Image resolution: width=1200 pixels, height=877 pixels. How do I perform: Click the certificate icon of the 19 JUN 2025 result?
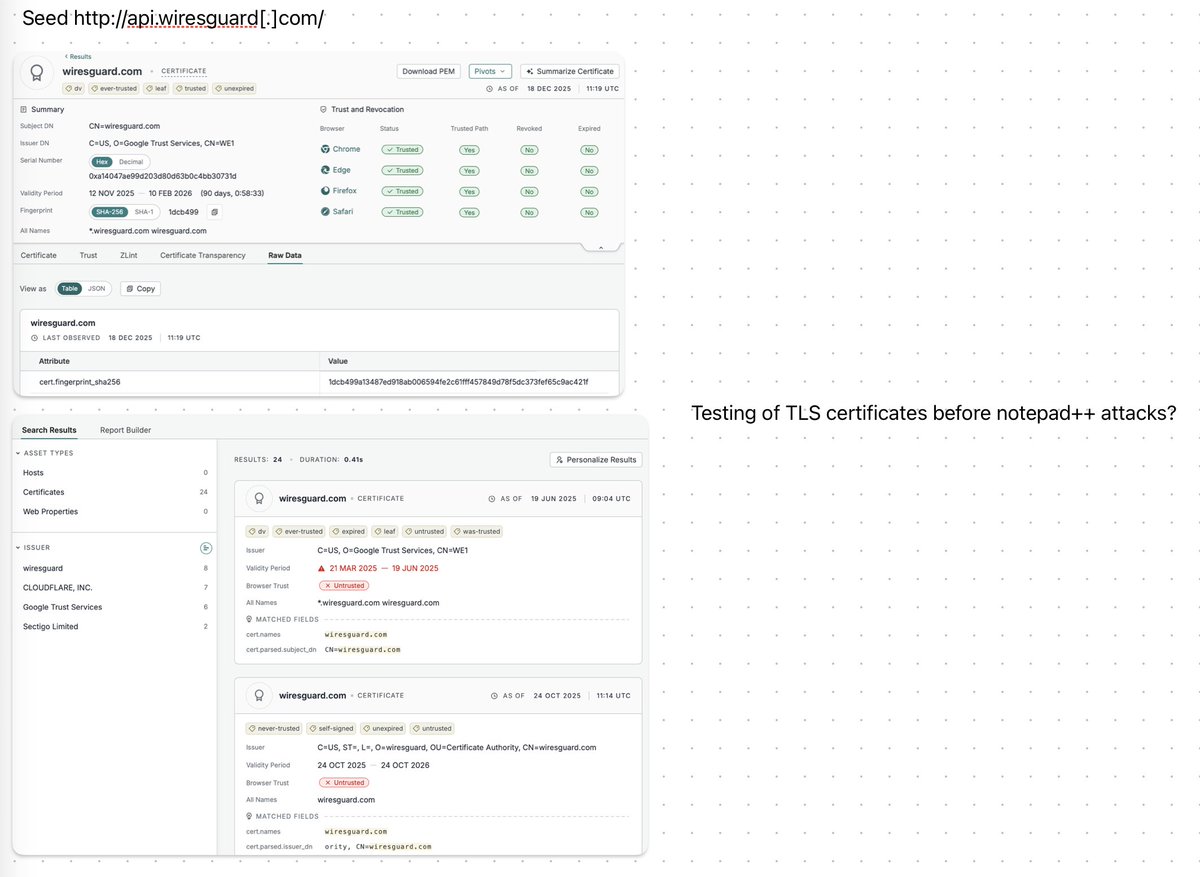(258, 498)
